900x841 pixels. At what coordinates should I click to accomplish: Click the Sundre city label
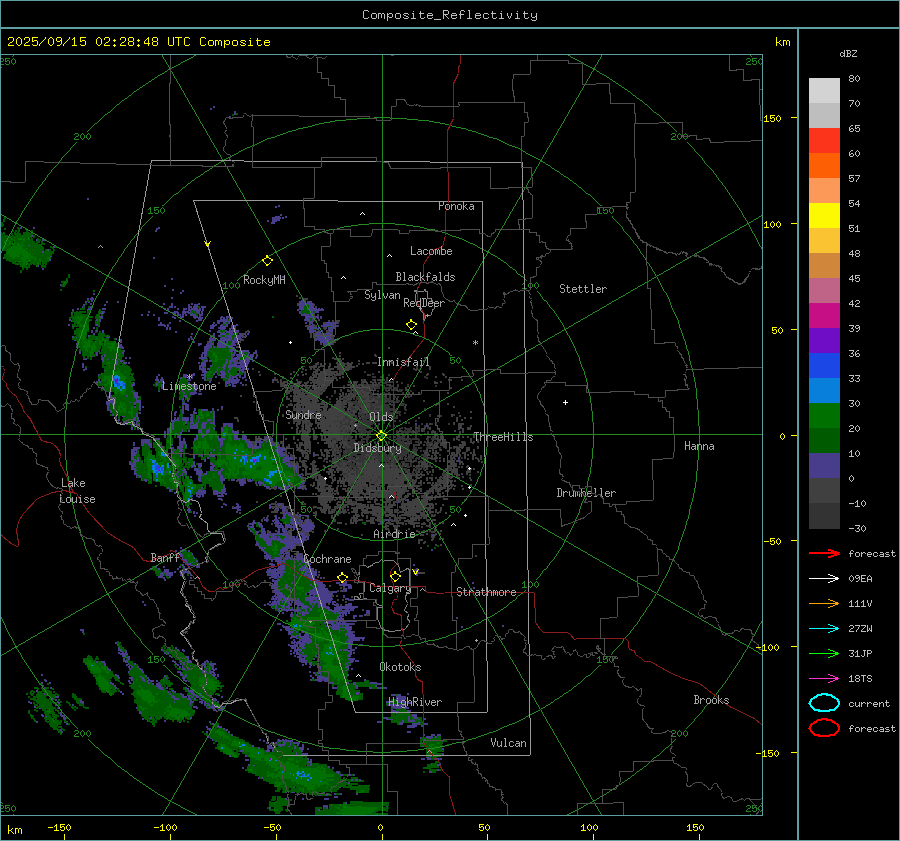(303, 414)
